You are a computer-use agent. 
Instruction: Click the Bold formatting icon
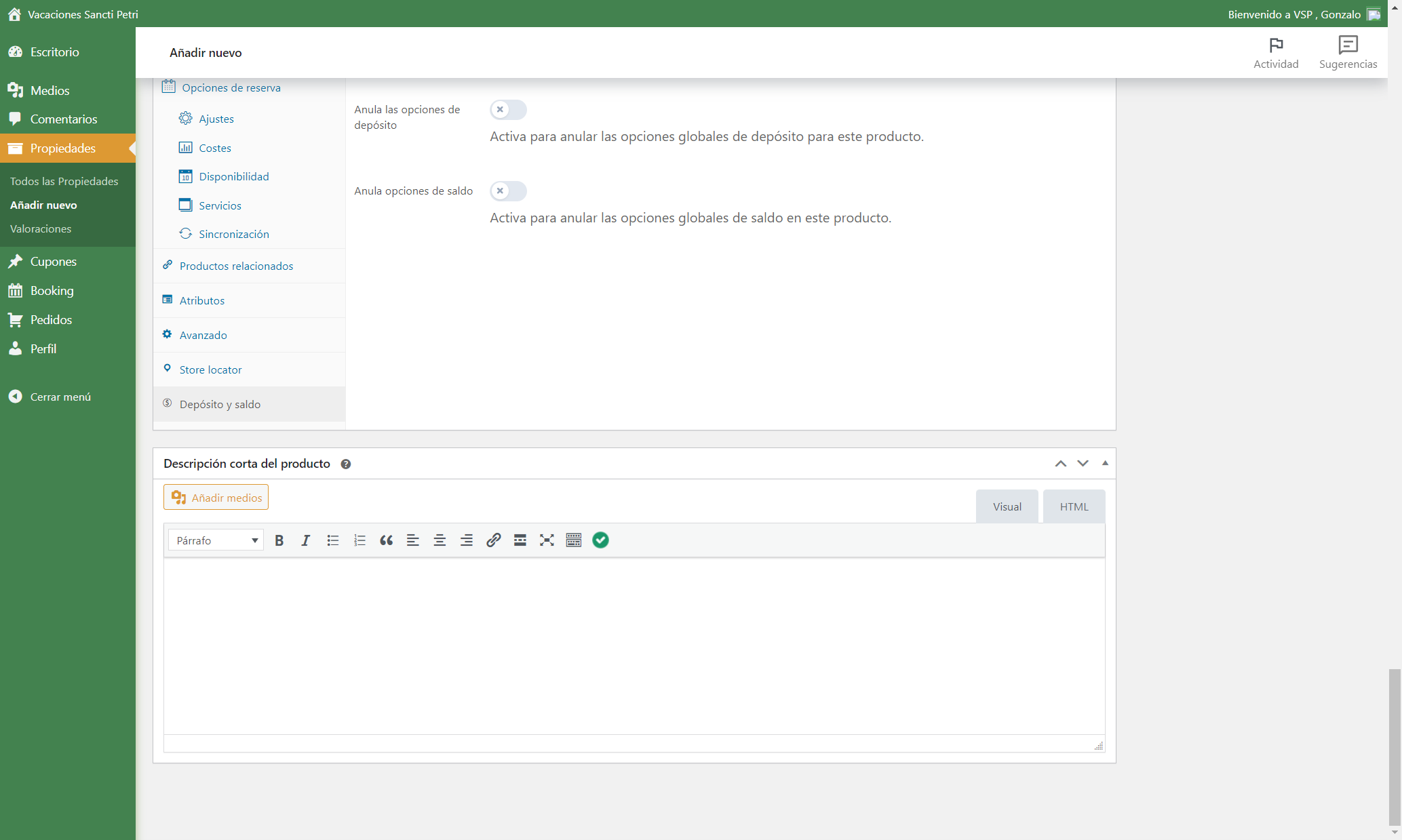click(x=279, y=540)
